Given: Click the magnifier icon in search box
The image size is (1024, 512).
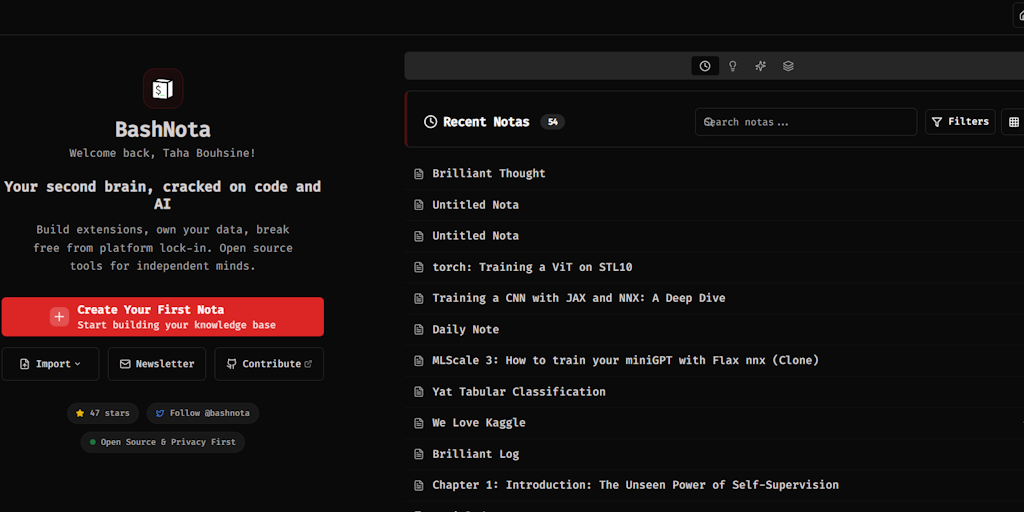Looking at the screenshot, I should coord(708,122).
